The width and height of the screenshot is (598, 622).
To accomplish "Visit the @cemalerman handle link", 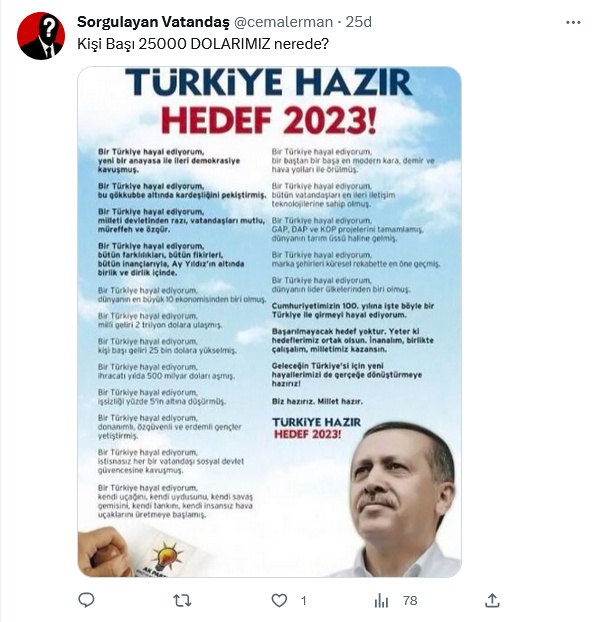I will pos(283,22).
